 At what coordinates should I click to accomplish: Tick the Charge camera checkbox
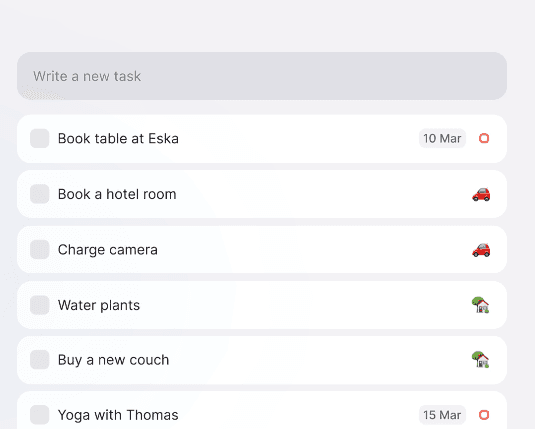pyautogui.click(x=40, y=249)
